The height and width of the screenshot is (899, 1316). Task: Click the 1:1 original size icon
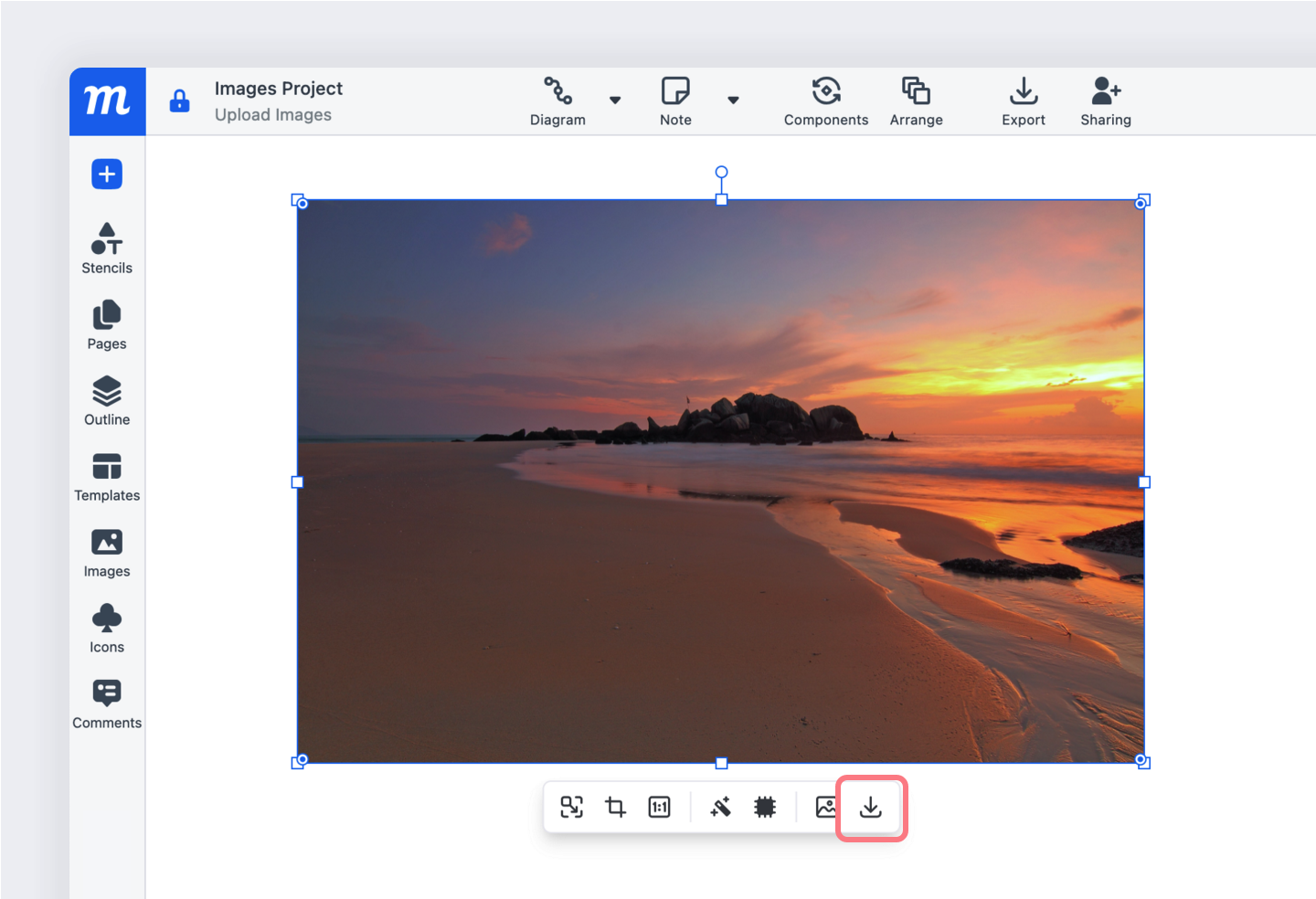[x=659, y=807]
